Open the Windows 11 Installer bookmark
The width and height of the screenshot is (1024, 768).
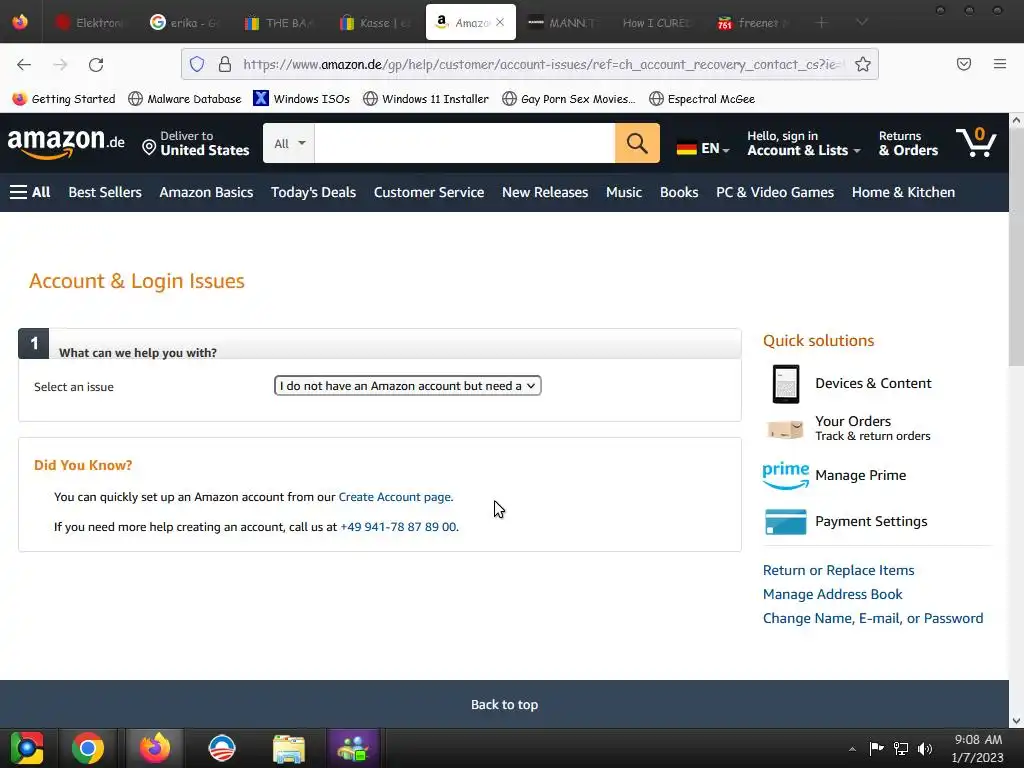426,99
